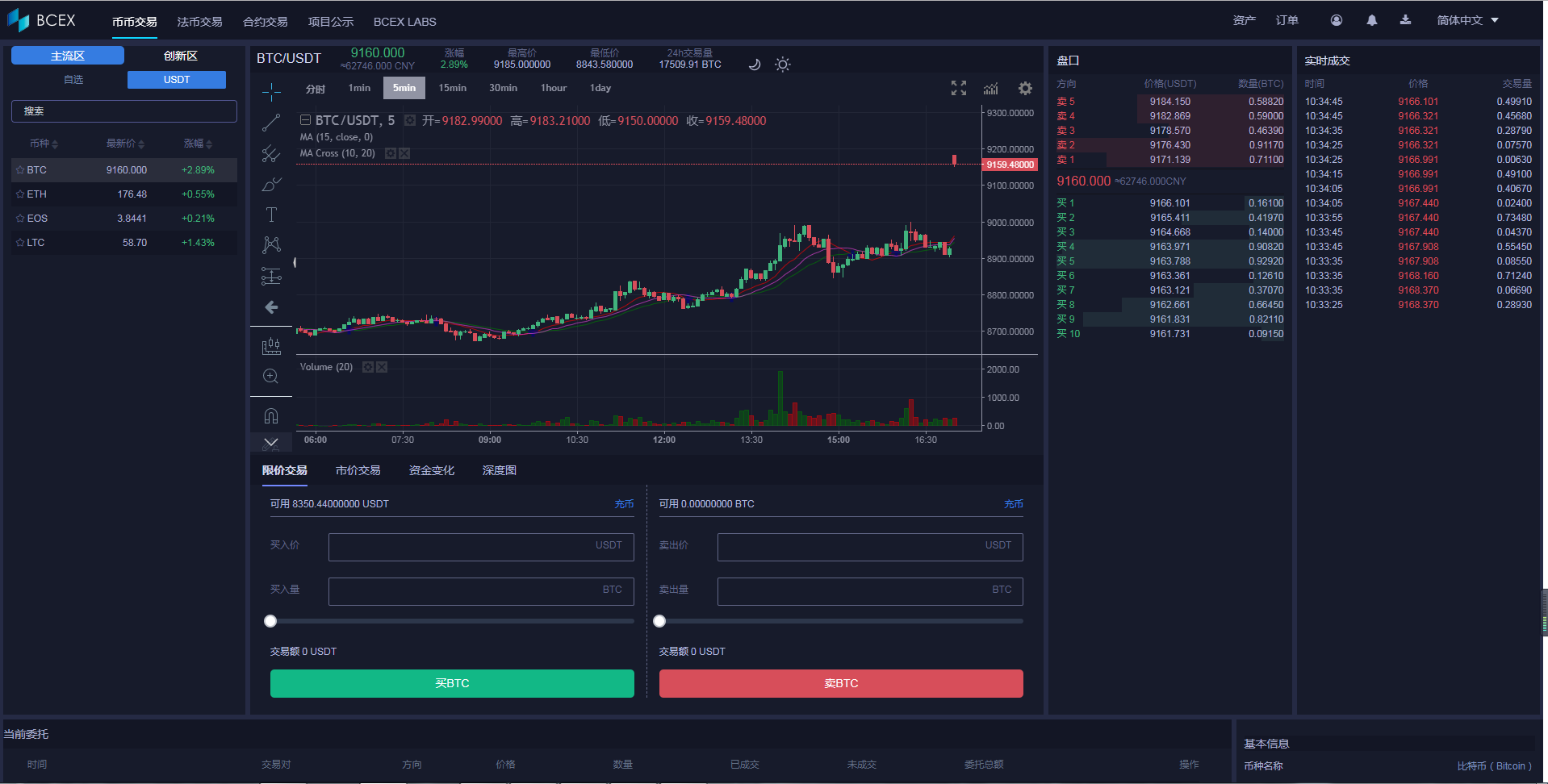Show 自选 favorites list
The width and height of the screenshot is (1548, 784).
click(73, 80)
